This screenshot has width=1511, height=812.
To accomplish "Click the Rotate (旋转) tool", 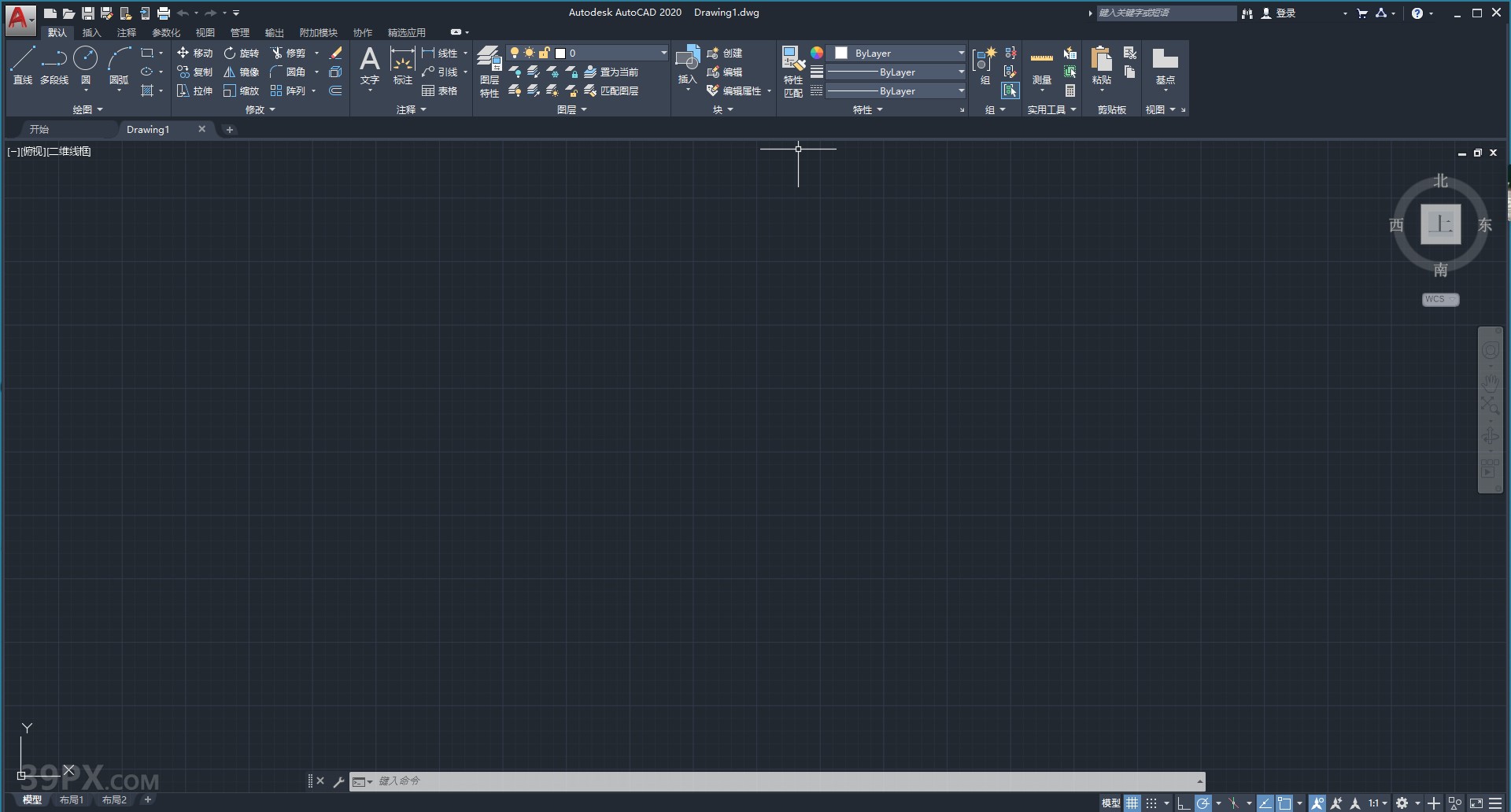I will tap(242, 53).
